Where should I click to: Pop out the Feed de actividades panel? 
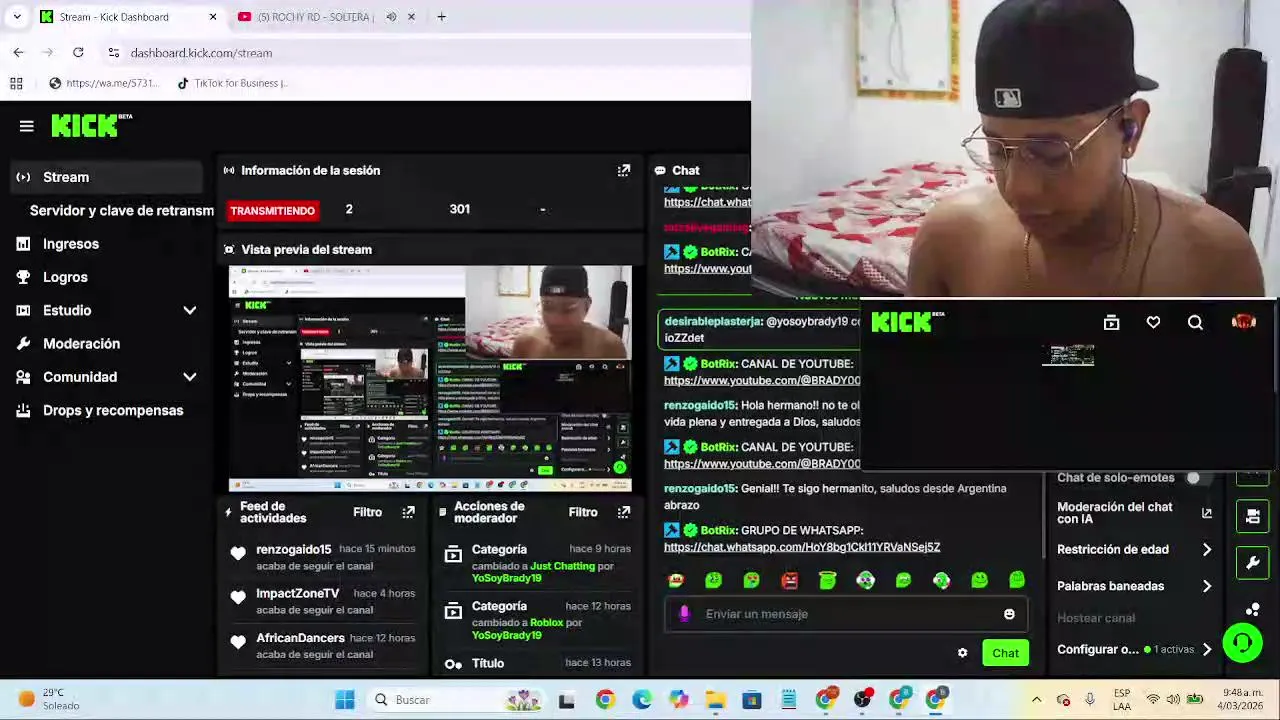[x=408, y=512]
